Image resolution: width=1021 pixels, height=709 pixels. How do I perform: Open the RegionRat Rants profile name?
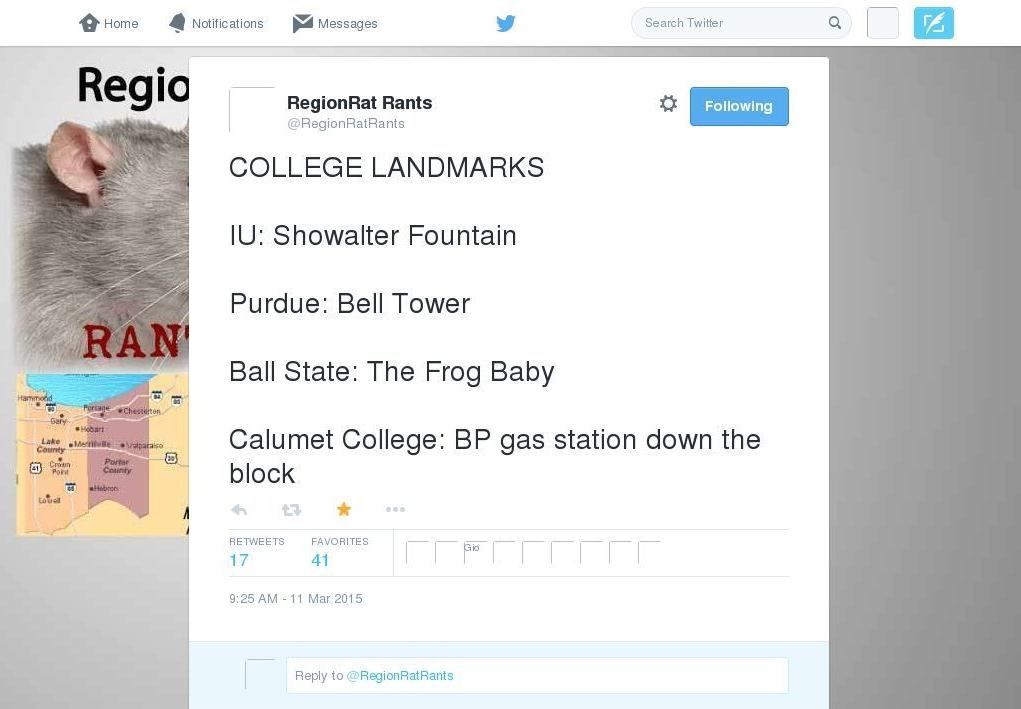click(359, 103)
